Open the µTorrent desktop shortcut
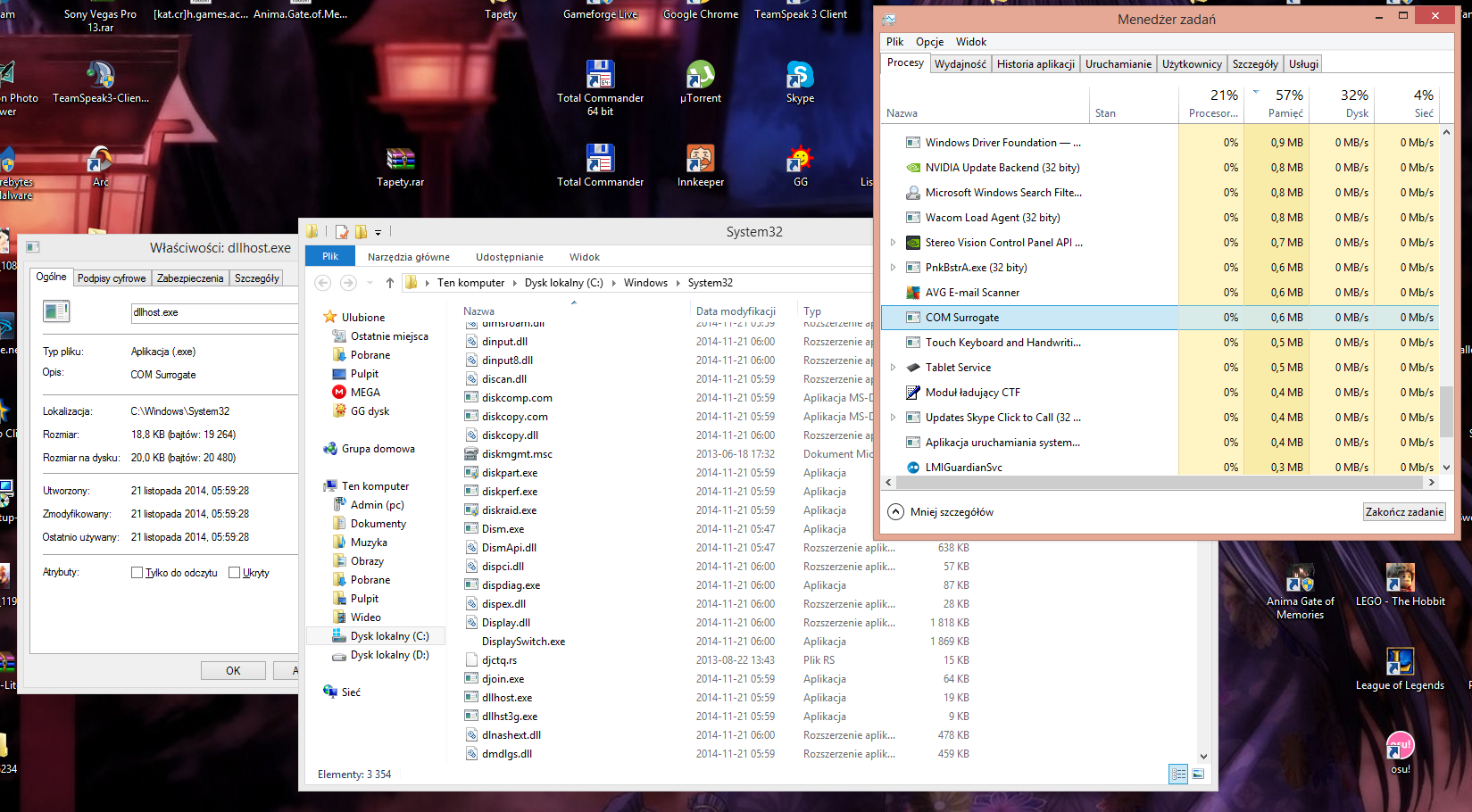 [x=700, y=78]
